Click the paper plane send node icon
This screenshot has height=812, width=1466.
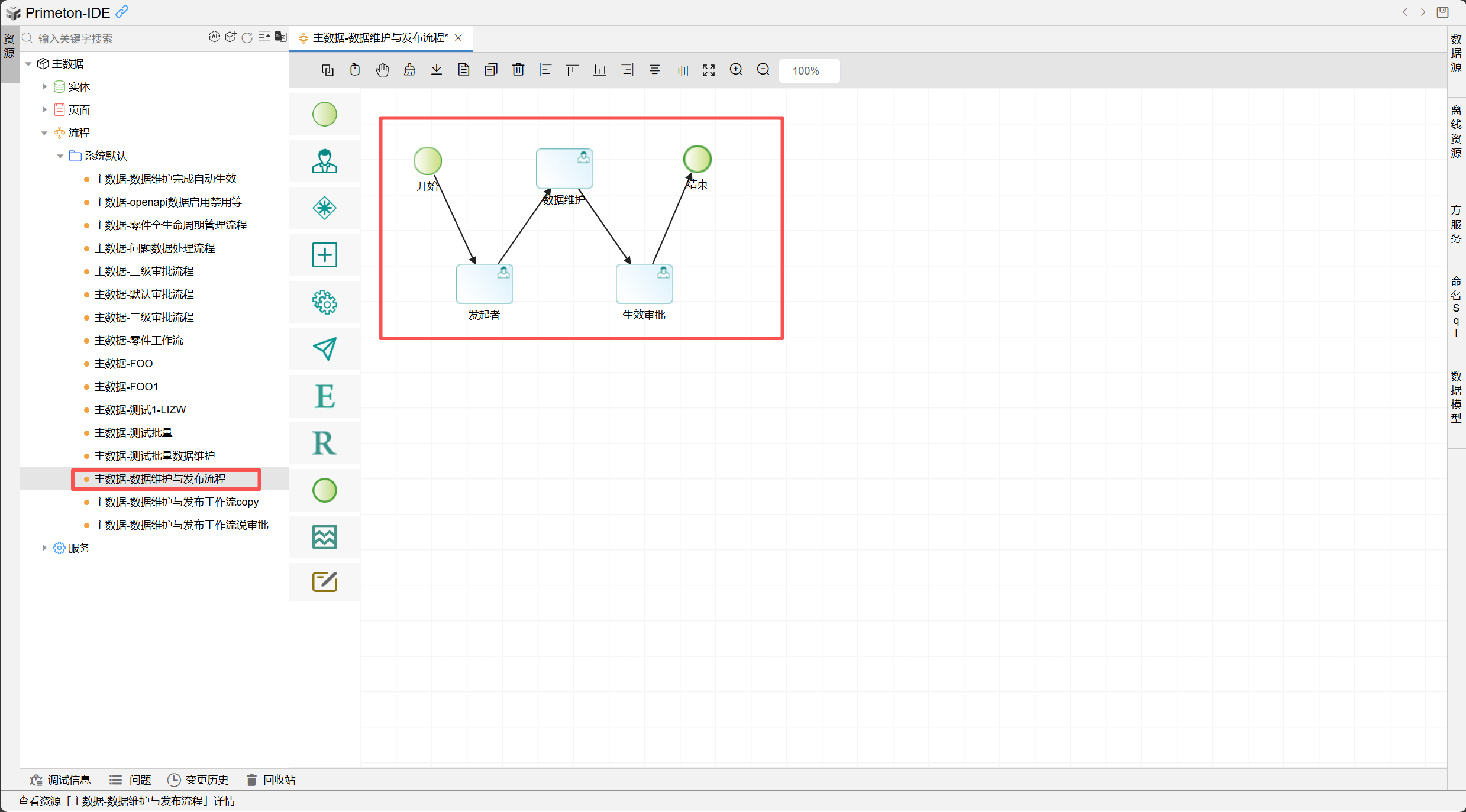[x=324, y=349]
